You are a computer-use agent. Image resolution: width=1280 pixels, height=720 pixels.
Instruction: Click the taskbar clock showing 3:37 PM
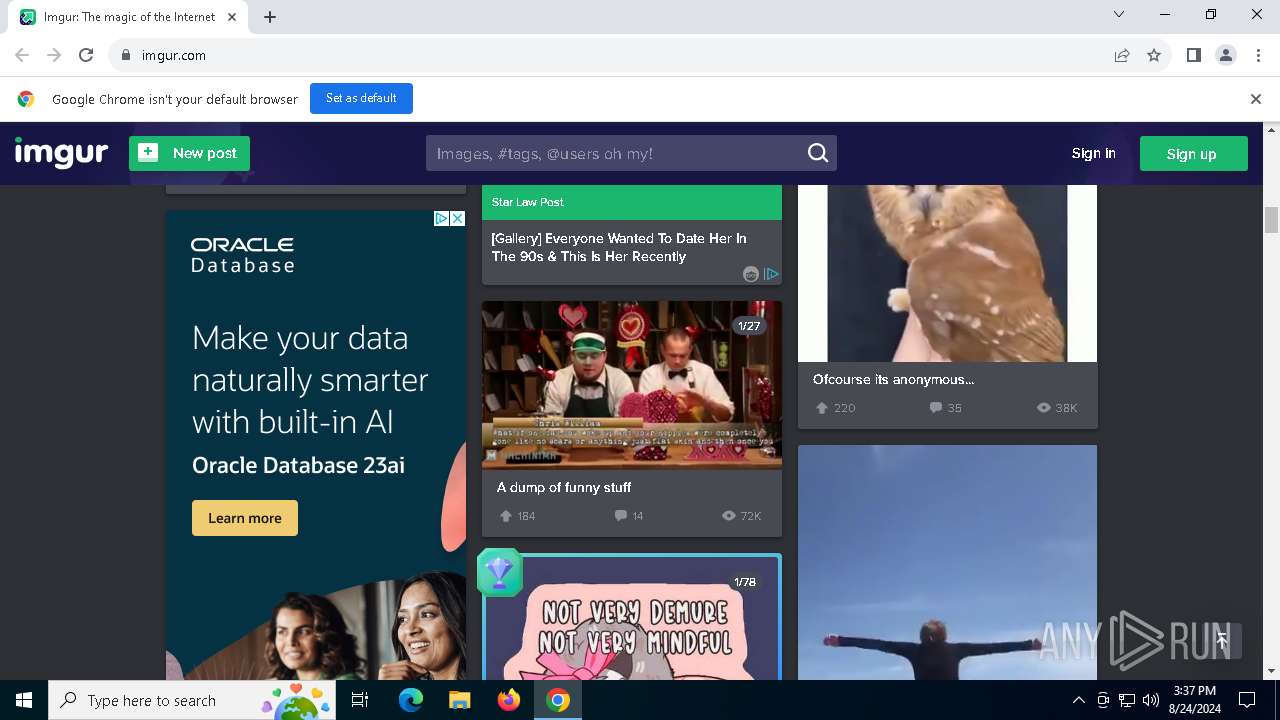click(1194, 700)
